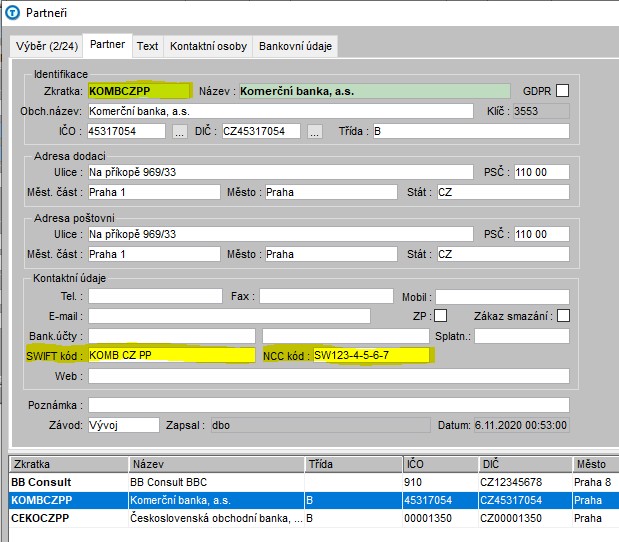Click Město field in Adresa dodací

[331, 192]
